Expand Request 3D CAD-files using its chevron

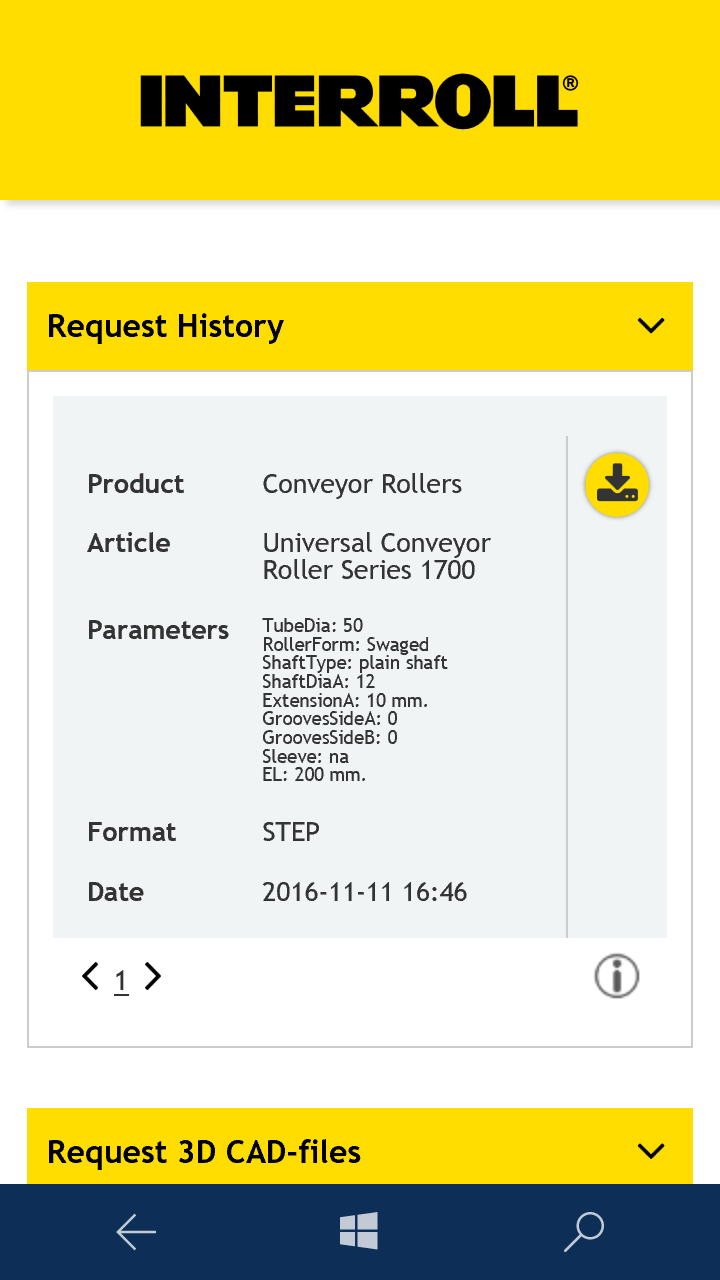point(651,1151)
